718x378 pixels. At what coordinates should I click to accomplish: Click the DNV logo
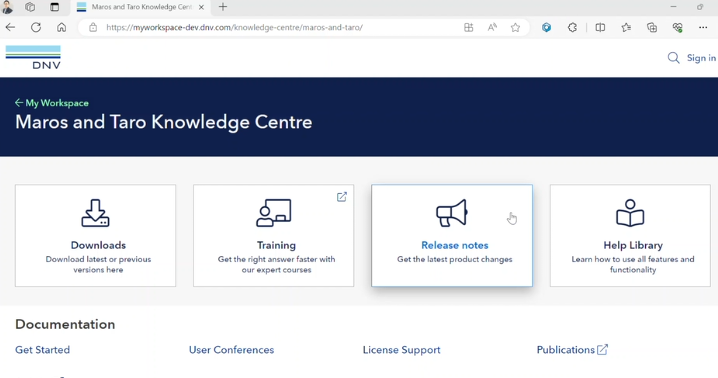click(33, 57)
